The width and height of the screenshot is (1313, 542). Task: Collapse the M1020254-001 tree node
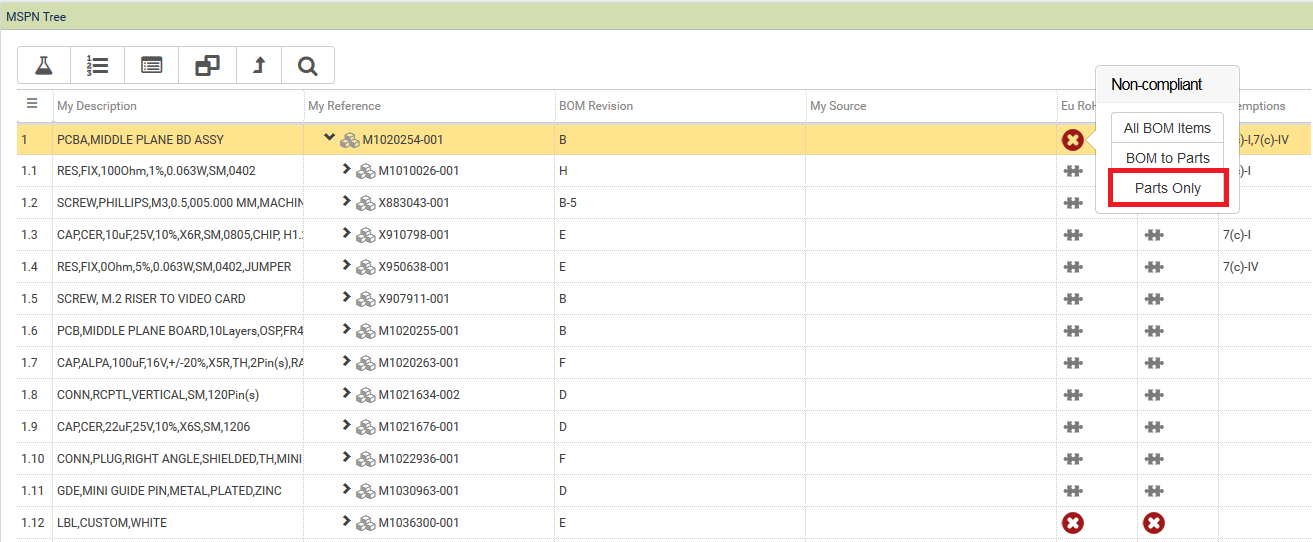[329, 139]
